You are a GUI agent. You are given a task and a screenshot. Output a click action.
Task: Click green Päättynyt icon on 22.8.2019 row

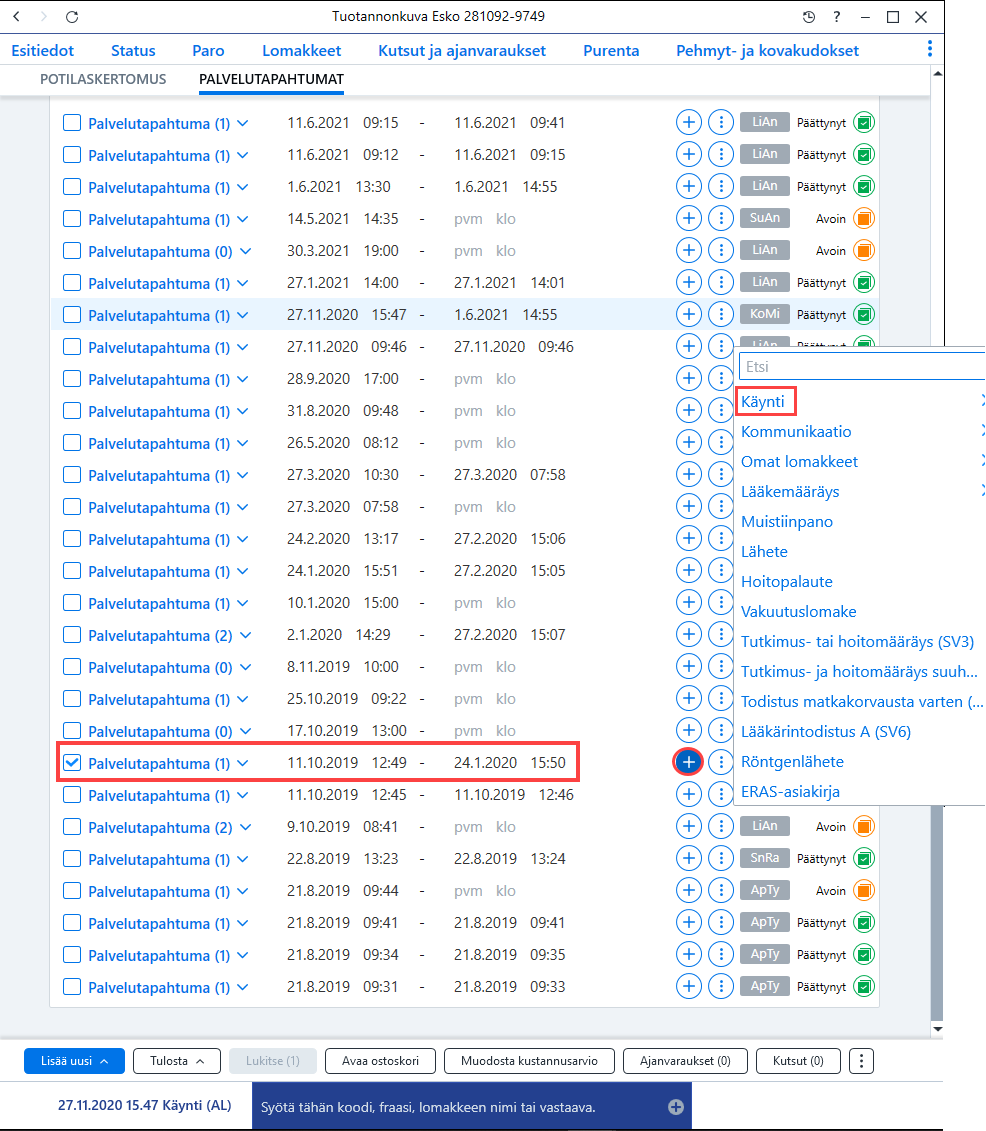(863, 858)
